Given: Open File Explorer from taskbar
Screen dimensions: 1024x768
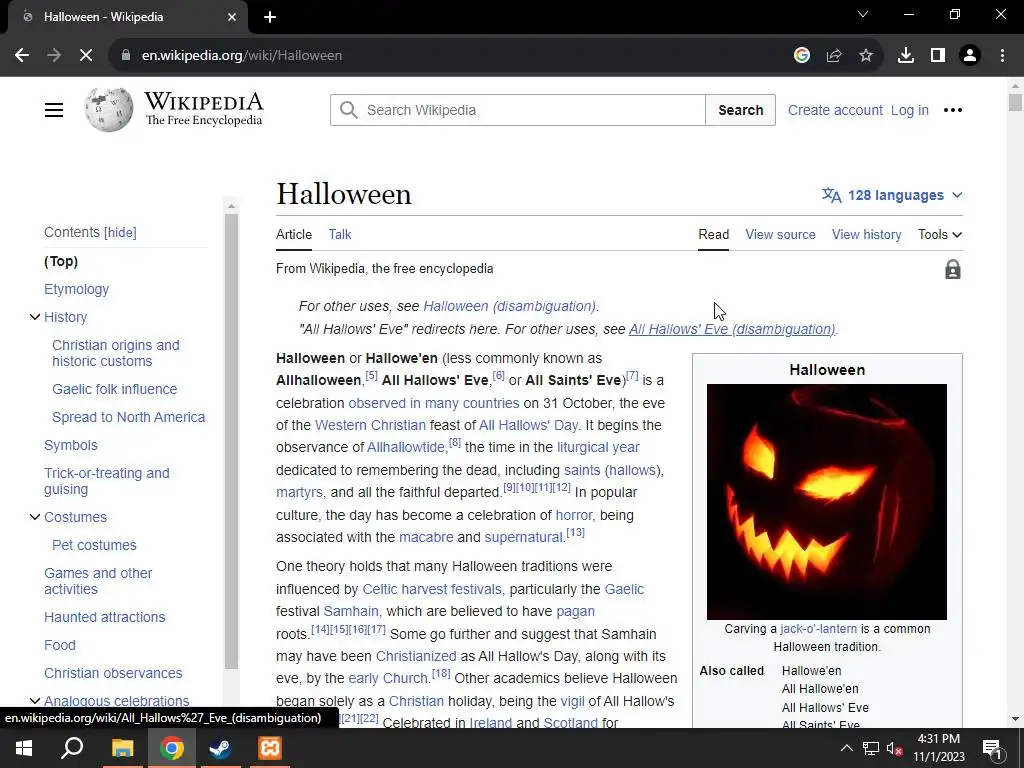Looking at the screenshot, I should [122, 748].
